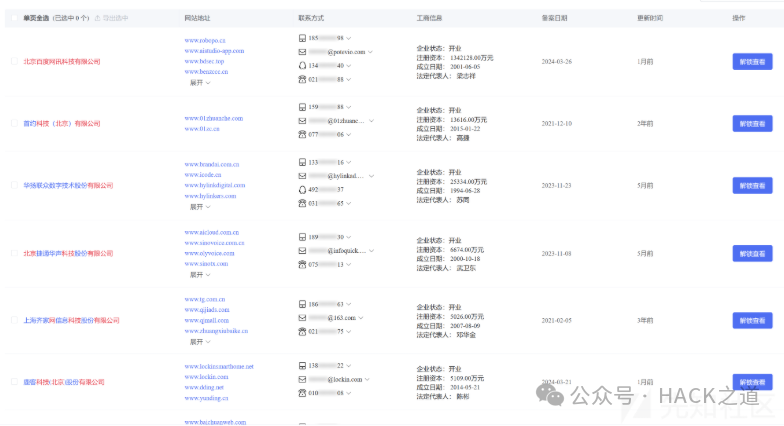The width and height of the screenshot is (784, 426).
Task: Click the mobile phone icon beside 133 number
Action: point(302,162)
